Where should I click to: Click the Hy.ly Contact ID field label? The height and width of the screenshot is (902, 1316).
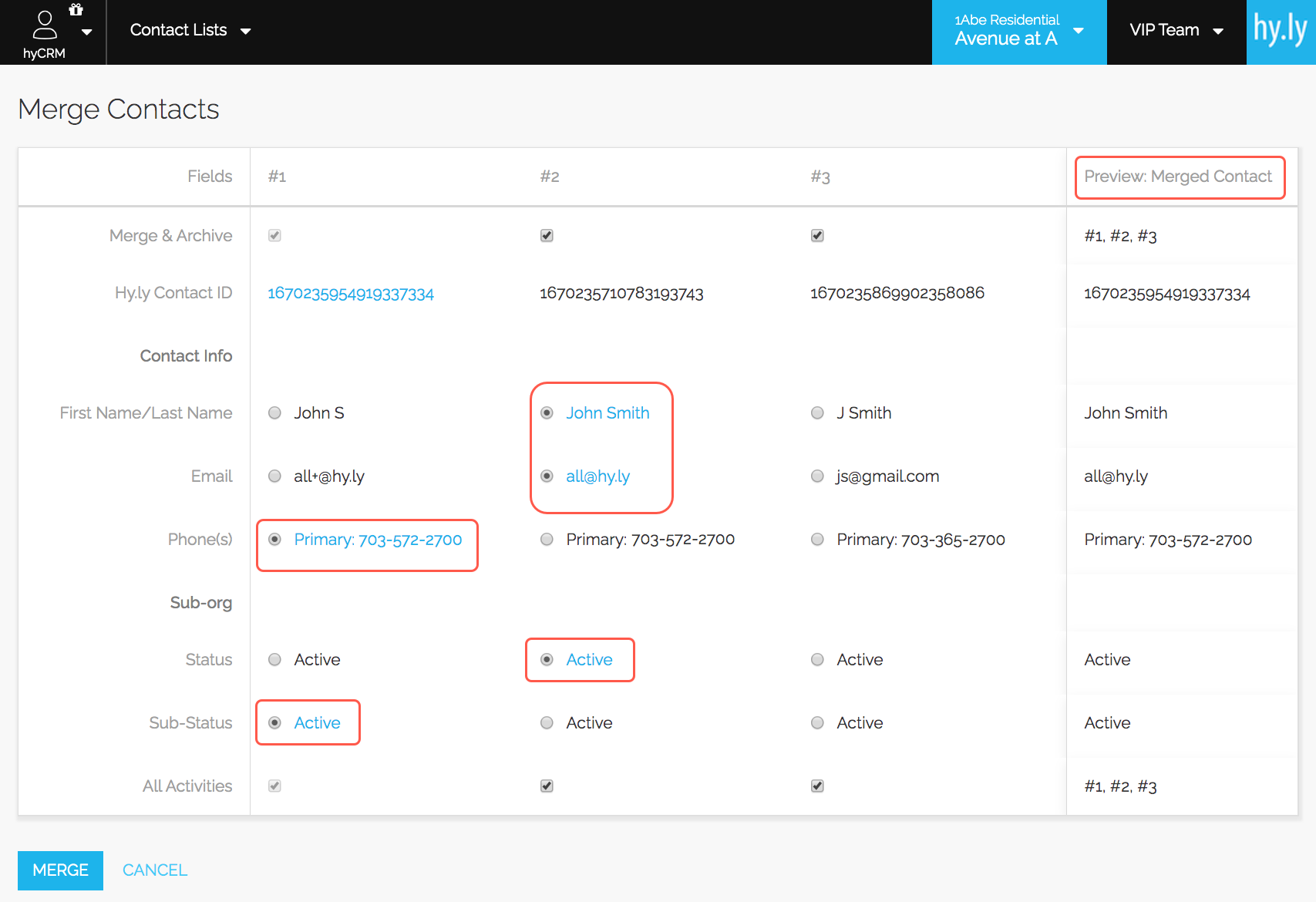pyautogui.click(x=173, y=293)
